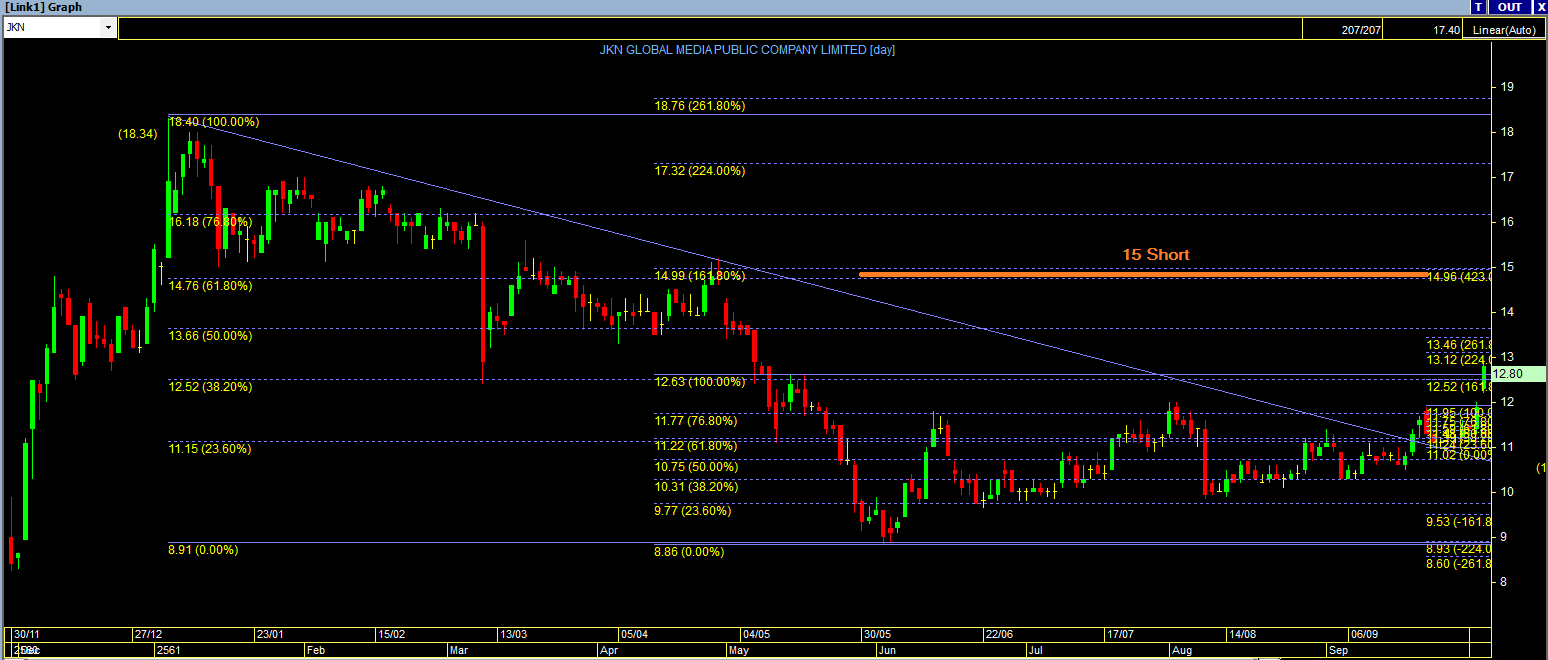Screen dimensions: 1548x660
Task: Click the 9.53 (-161.8 label at right
Action: click(x=1458, y=521)
